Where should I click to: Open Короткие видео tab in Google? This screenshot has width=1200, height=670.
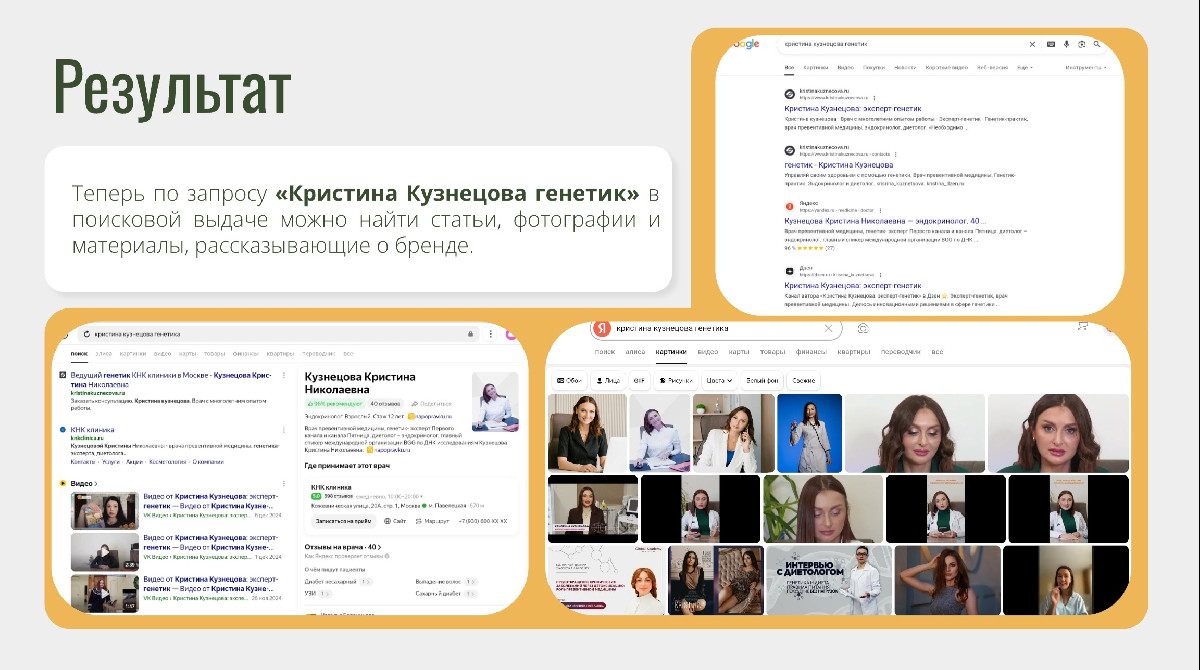pyautogui.click(x=946, y=67)
